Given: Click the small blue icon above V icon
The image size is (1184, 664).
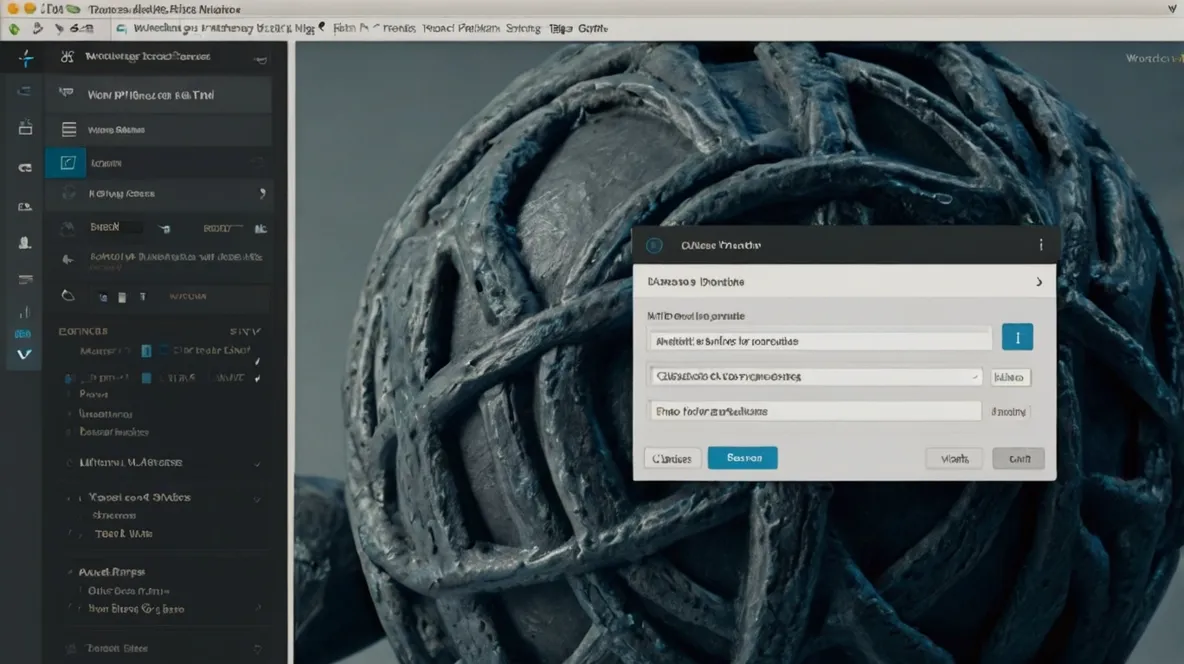Looking at the screenshot, I should click(x=23, y=334).
